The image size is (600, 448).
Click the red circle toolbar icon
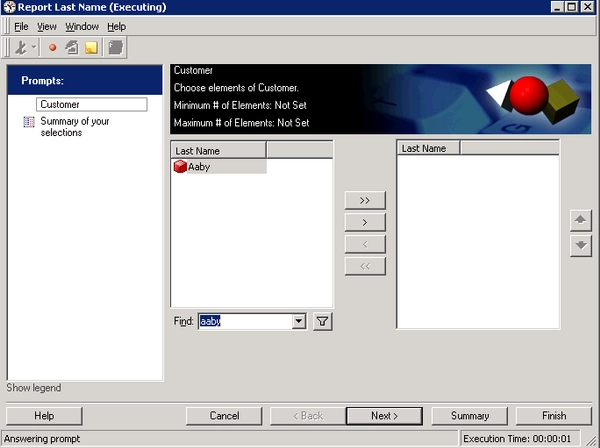(x=53, y=48)
